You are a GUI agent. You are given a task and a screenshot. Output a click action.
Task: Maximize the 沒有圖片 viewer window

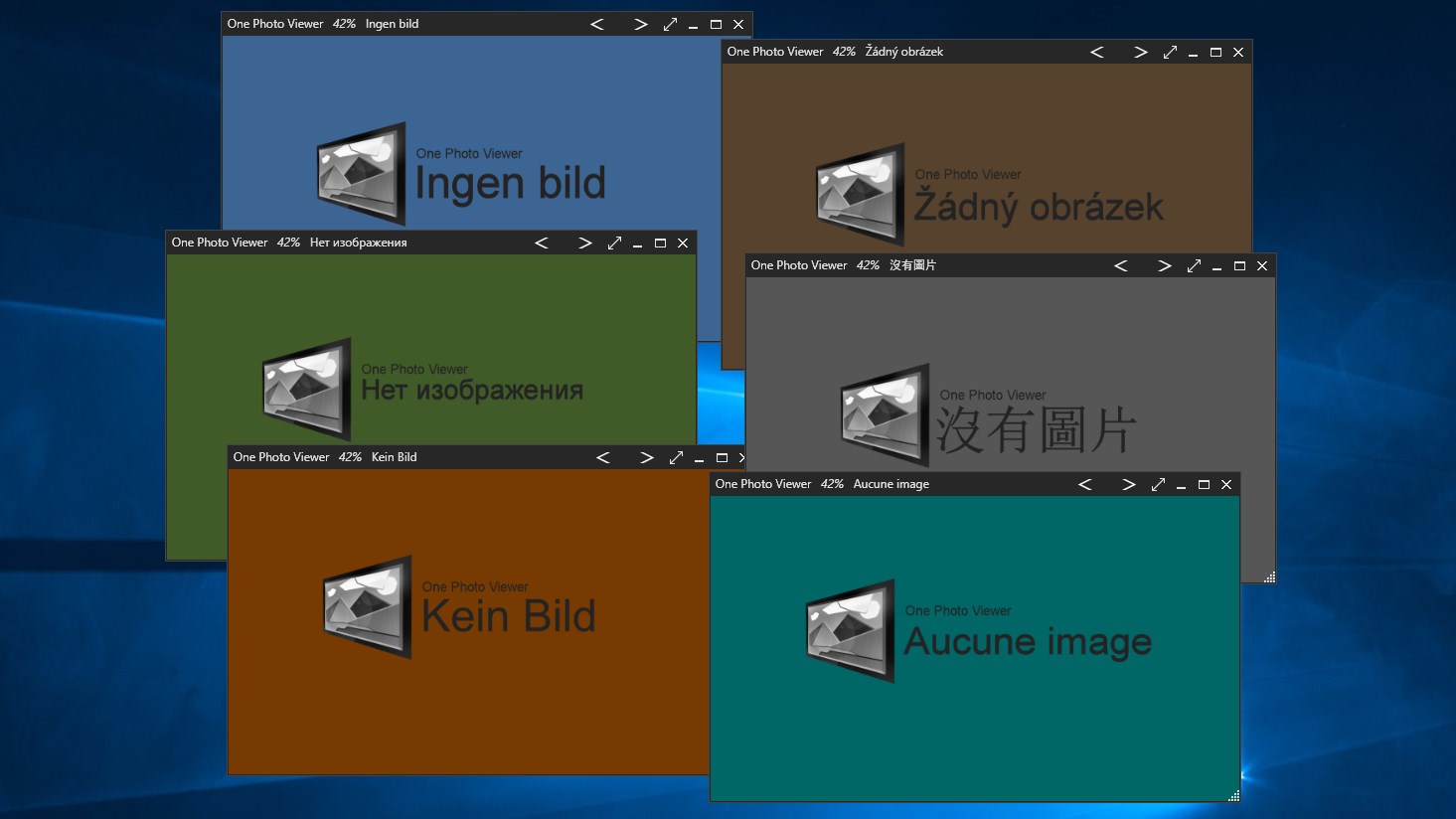1238,265
